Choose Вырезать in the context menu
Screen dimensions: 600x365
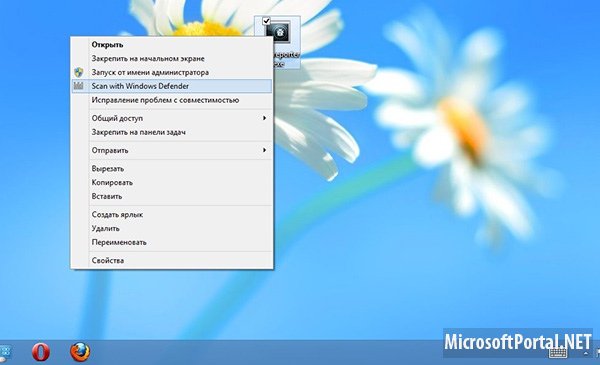tap(172, 169)
